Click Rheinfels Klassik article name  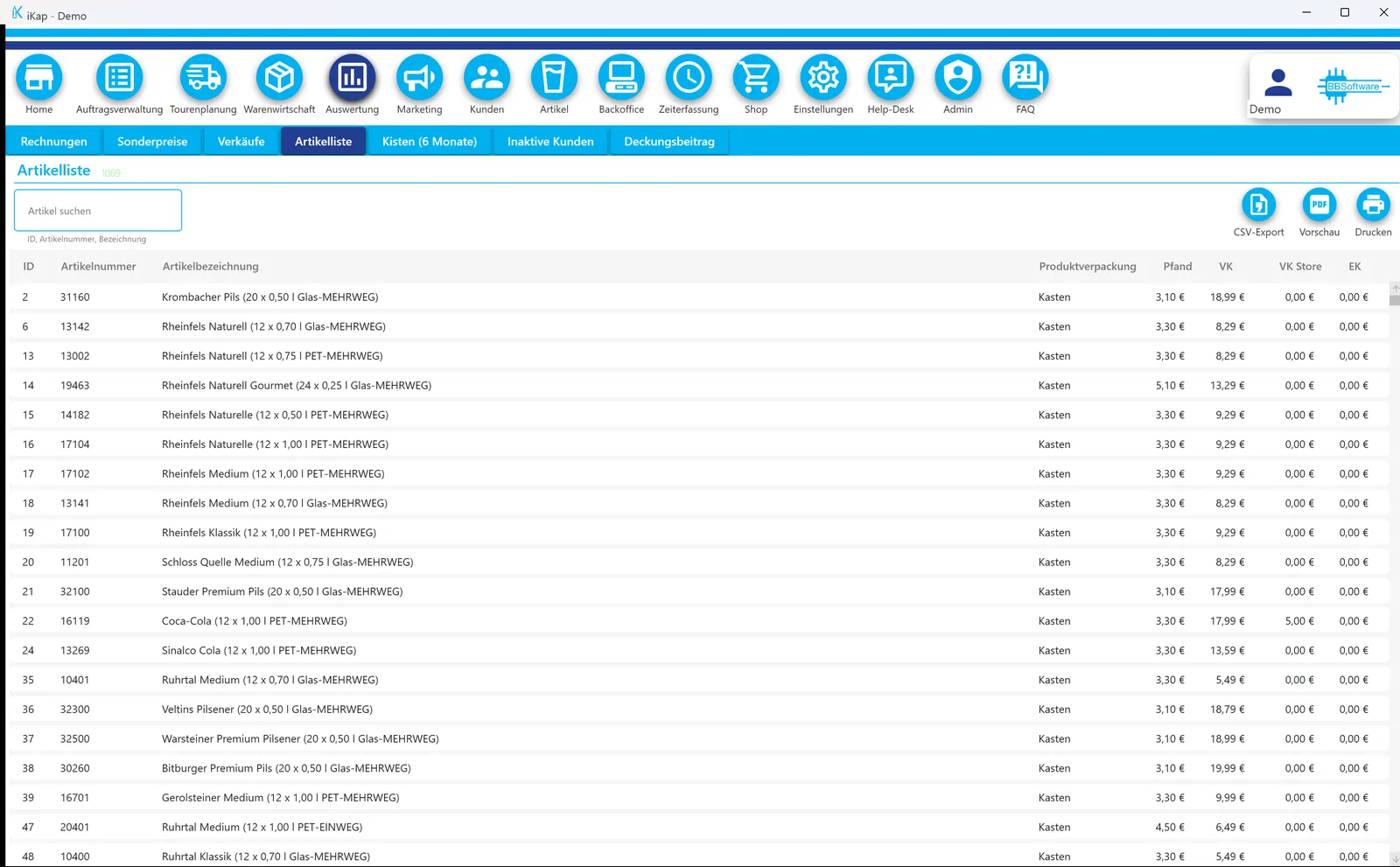(269, 533)
